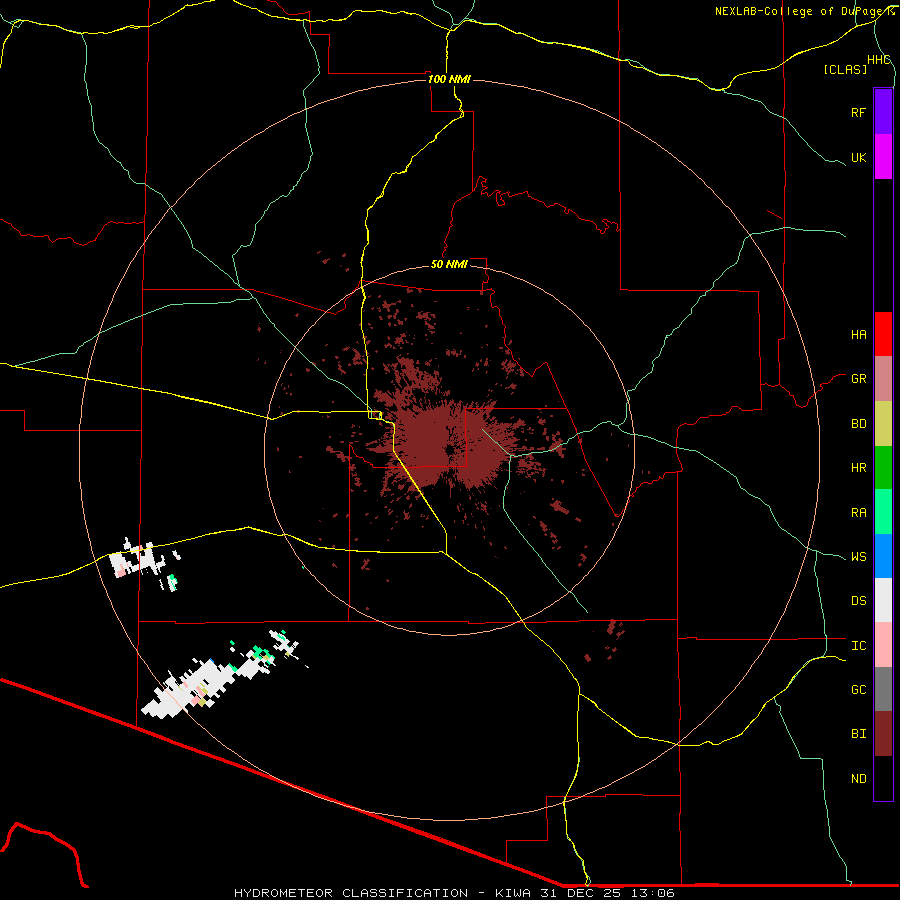Click the HR legend label
900x900 pixels.
pyautogui.click(x=858, y=468)
